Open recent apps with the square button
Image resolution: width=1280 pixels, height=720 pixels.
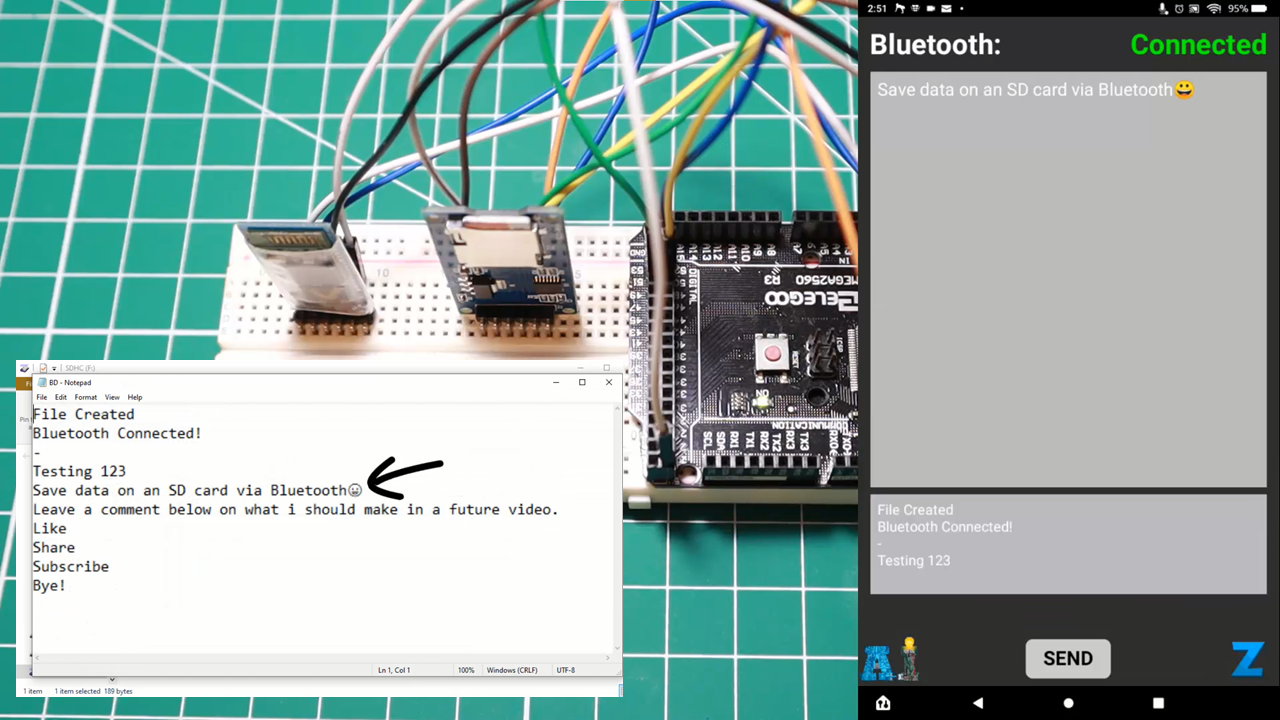(x=1157, y=703)
